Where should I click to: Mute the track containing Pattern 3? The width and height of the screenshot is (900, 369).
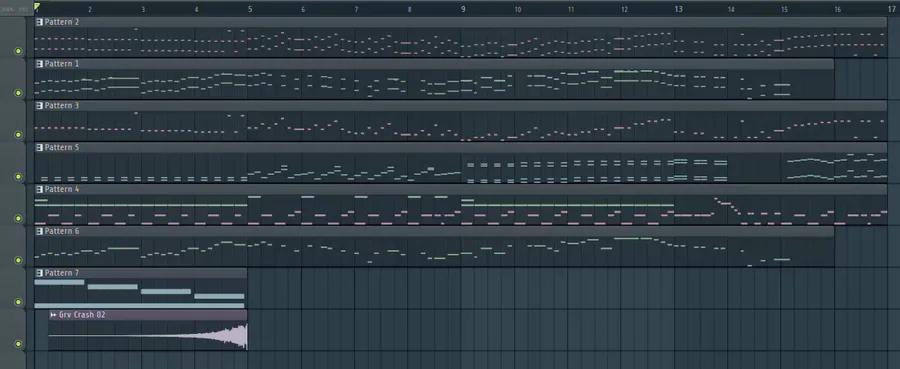point(18,135)
